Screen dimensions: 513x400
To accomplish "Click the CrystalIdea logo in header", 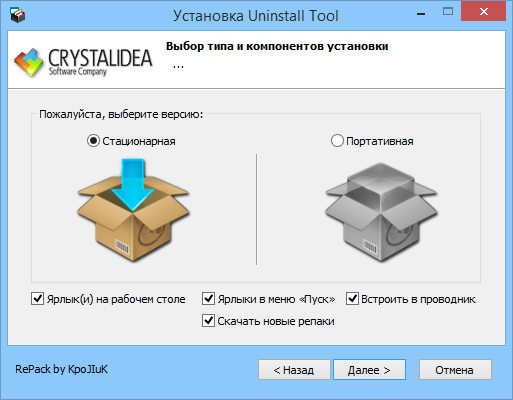I will click(83, 62).
